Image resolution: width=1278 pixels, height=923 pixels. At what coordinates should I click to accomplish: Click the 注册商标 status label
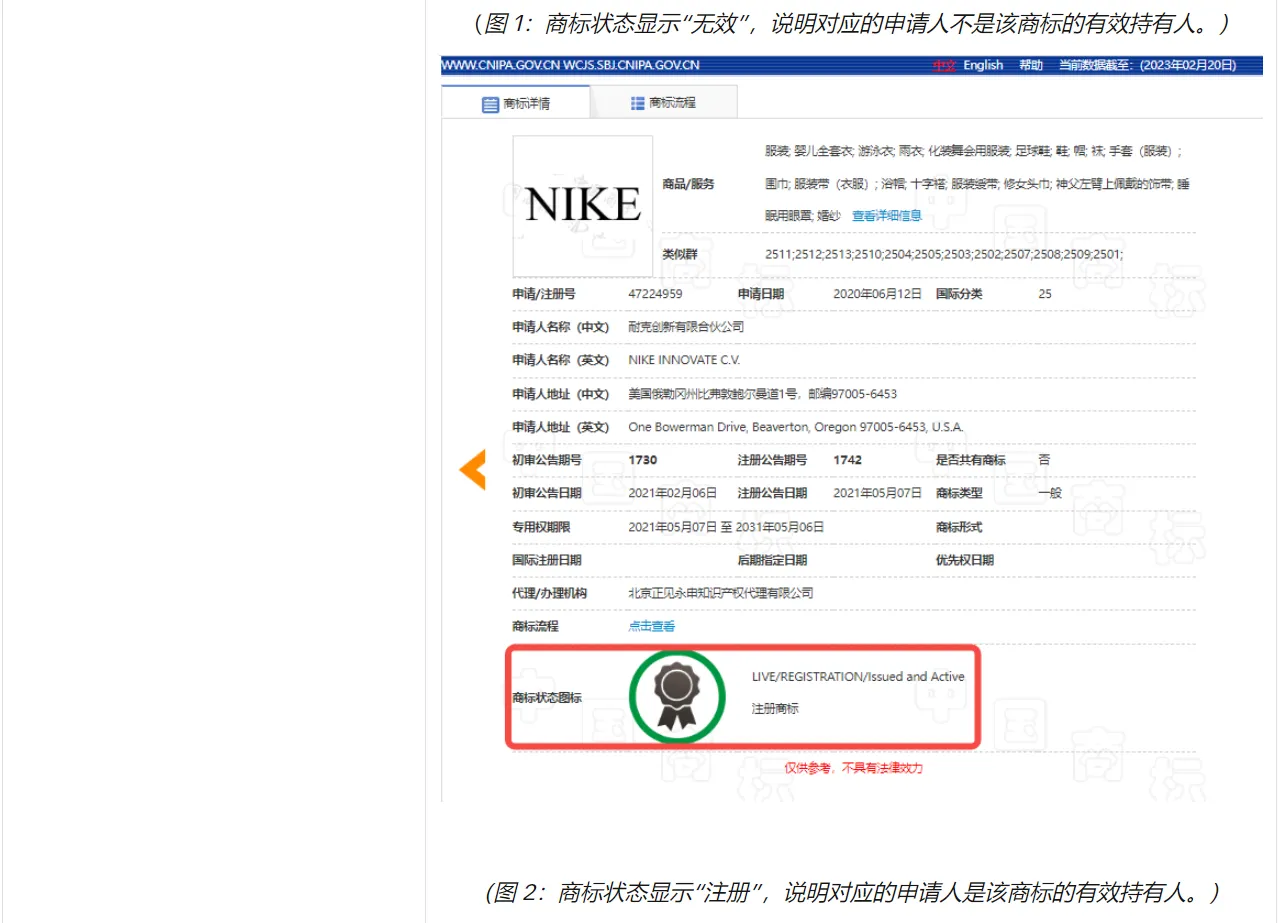[775, 709]
